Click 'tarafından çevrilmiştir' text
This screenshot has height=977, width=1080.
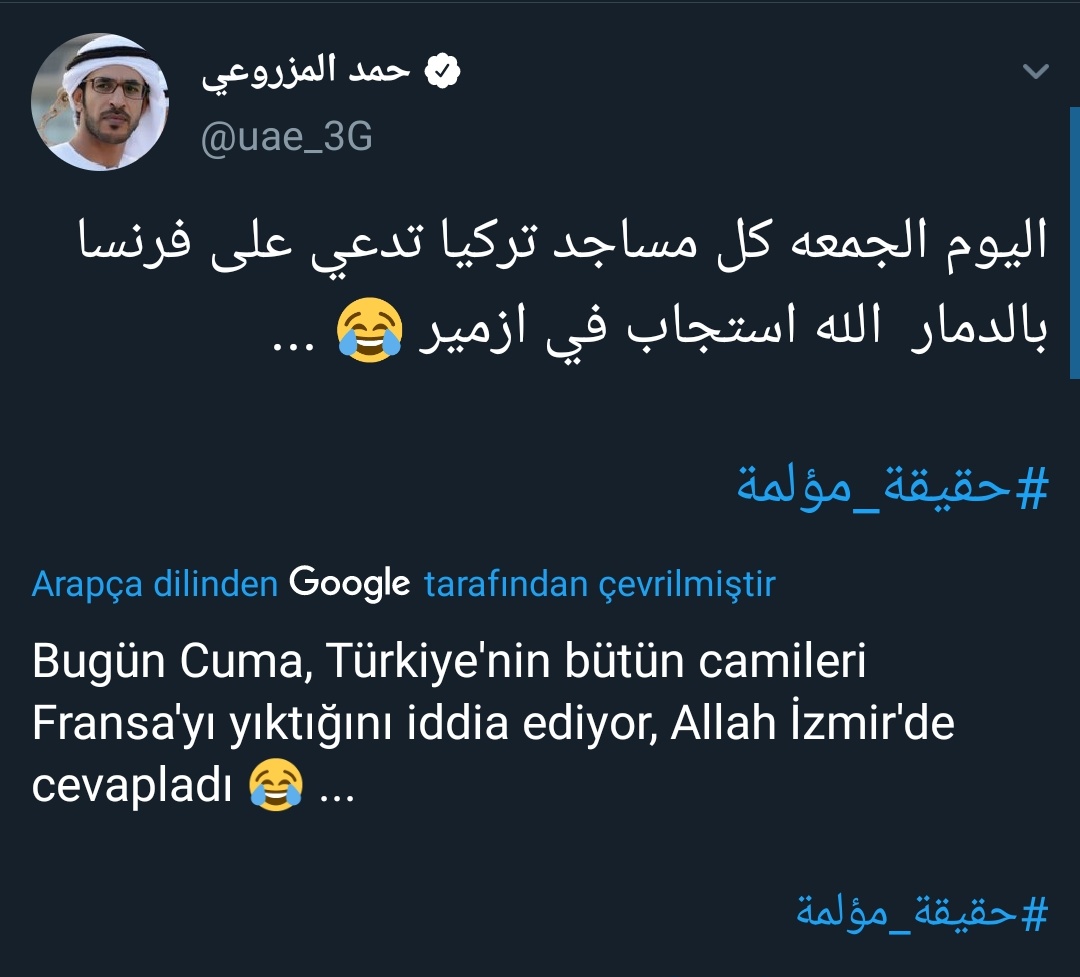599,584
